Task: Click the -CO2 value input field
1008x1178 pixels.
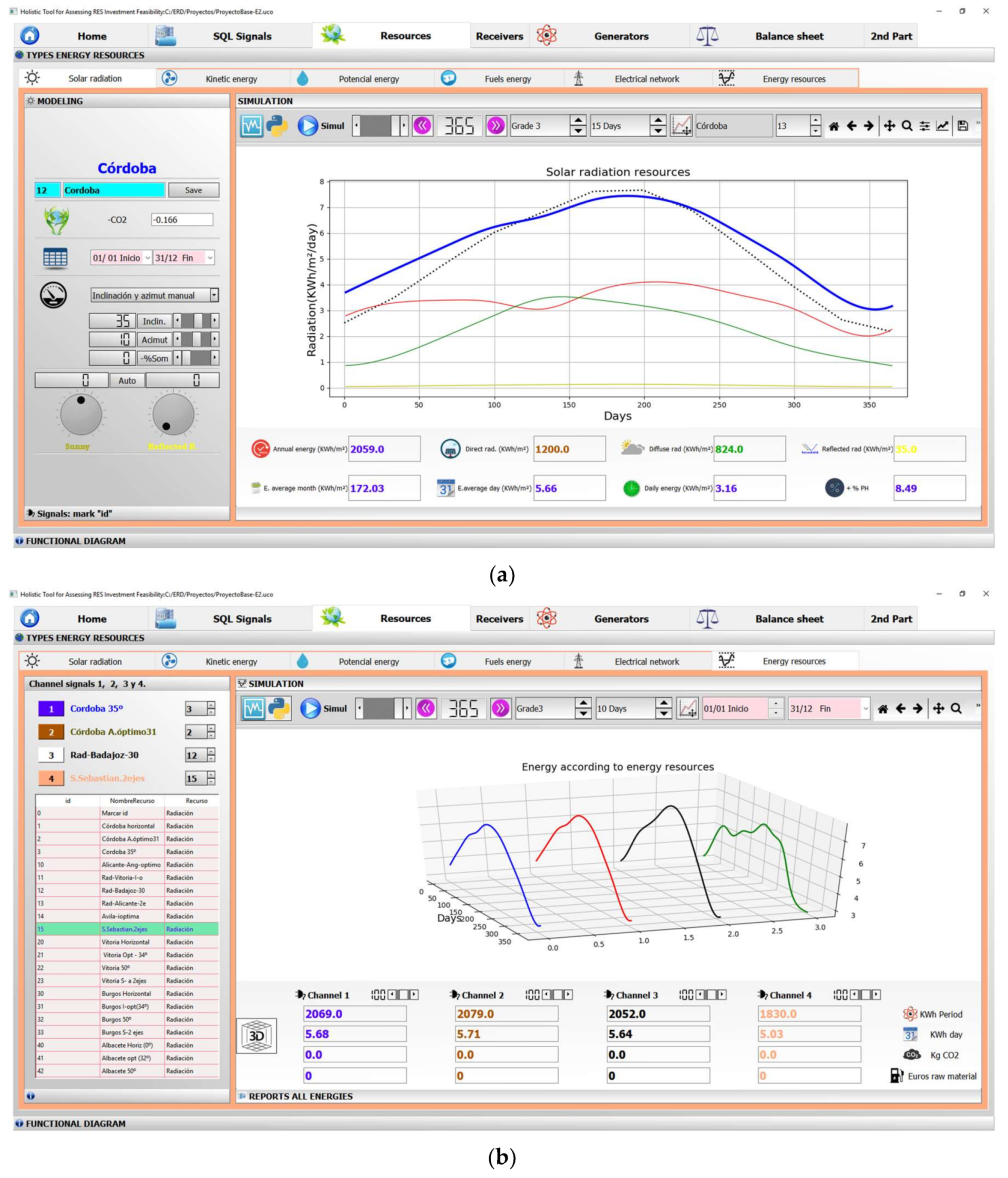Action: pyautogui.click(x=182, y=220)
